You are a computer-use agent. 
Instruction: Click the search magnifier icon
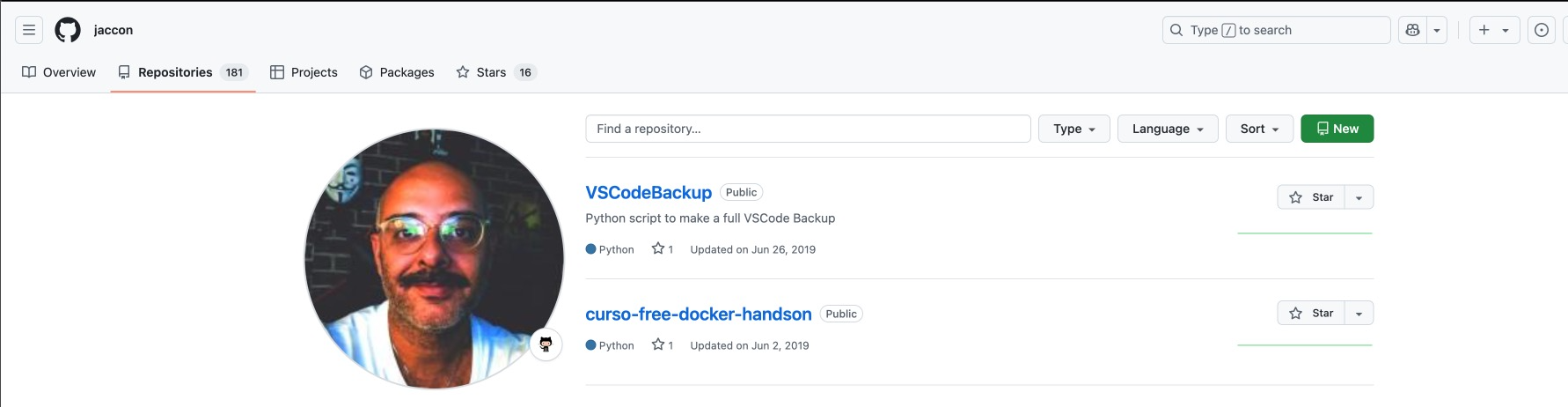[x=1176, y=30]
